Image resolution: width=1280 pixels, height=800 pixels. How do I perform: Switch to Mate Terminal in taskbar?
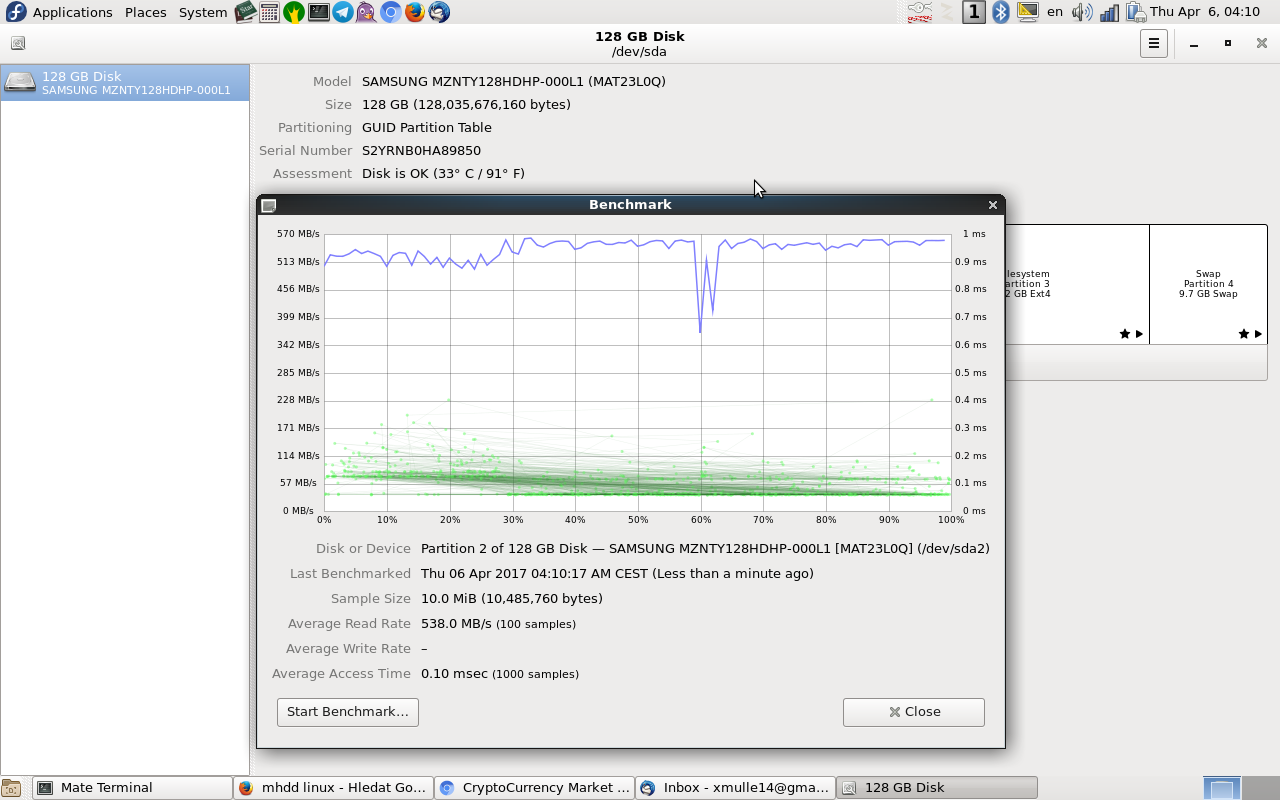[x=132, y=788]
